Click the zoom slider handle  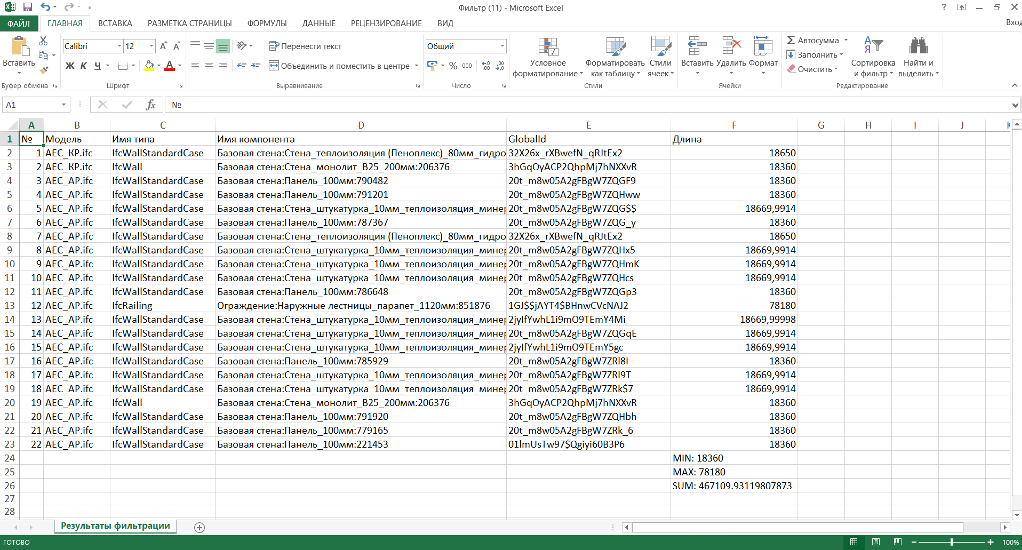952,542
